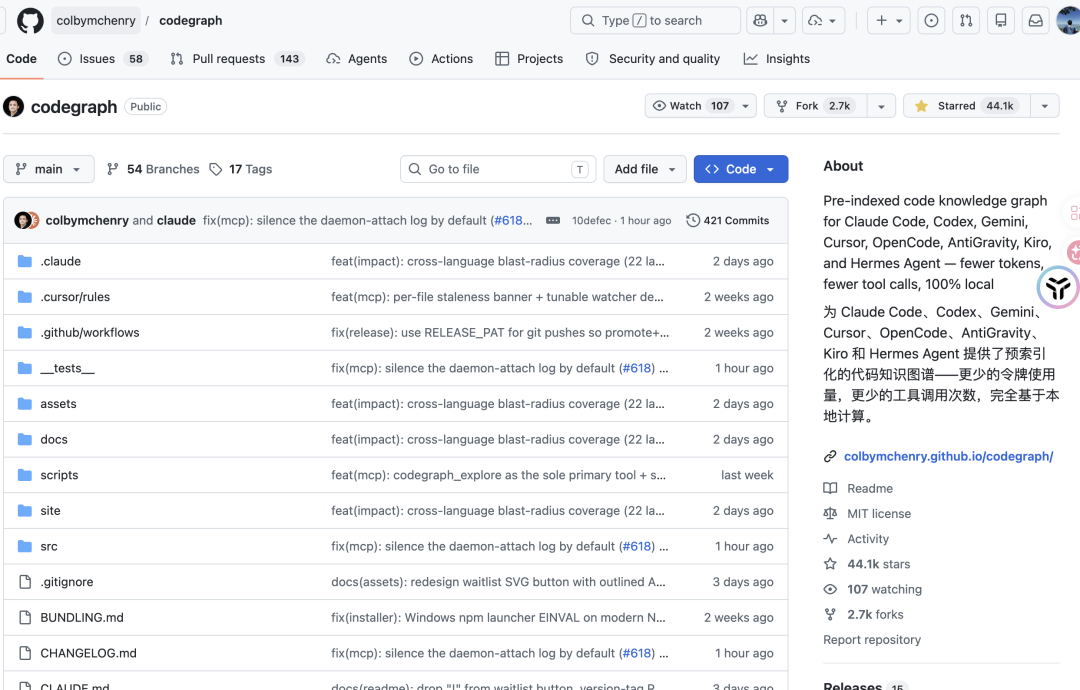Toggle the Starred button
This screenshot has height=690, width=1080.
[x=967, y=106]
